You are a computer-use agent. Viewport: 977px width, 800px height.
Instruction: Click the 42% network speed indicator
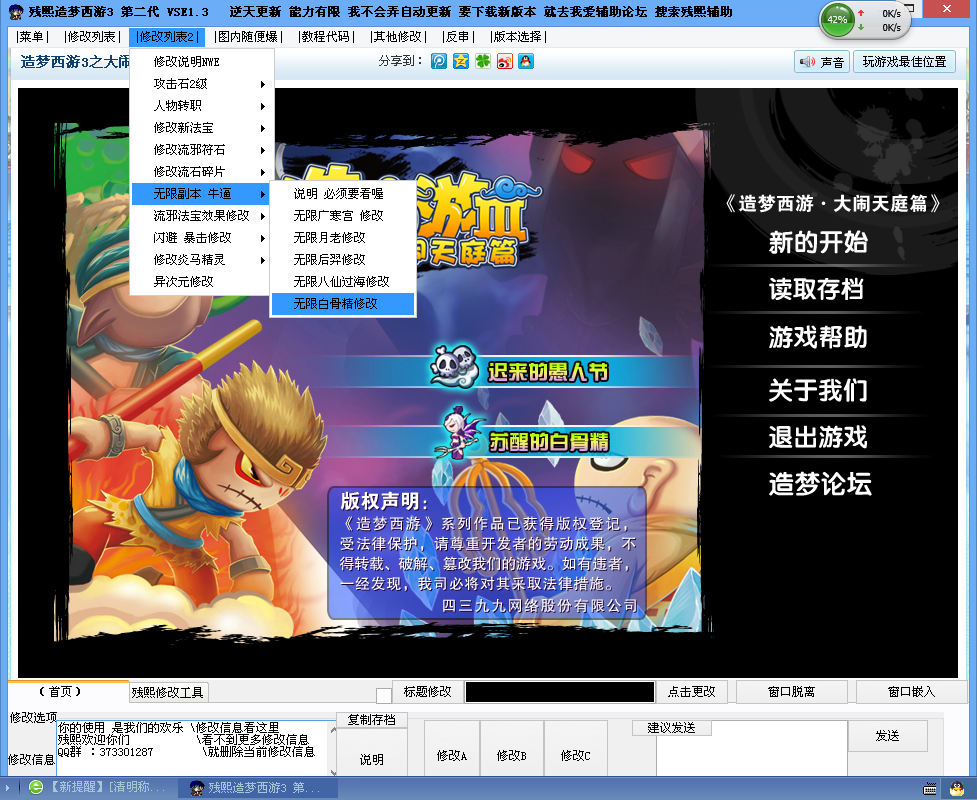click(837, 20)
